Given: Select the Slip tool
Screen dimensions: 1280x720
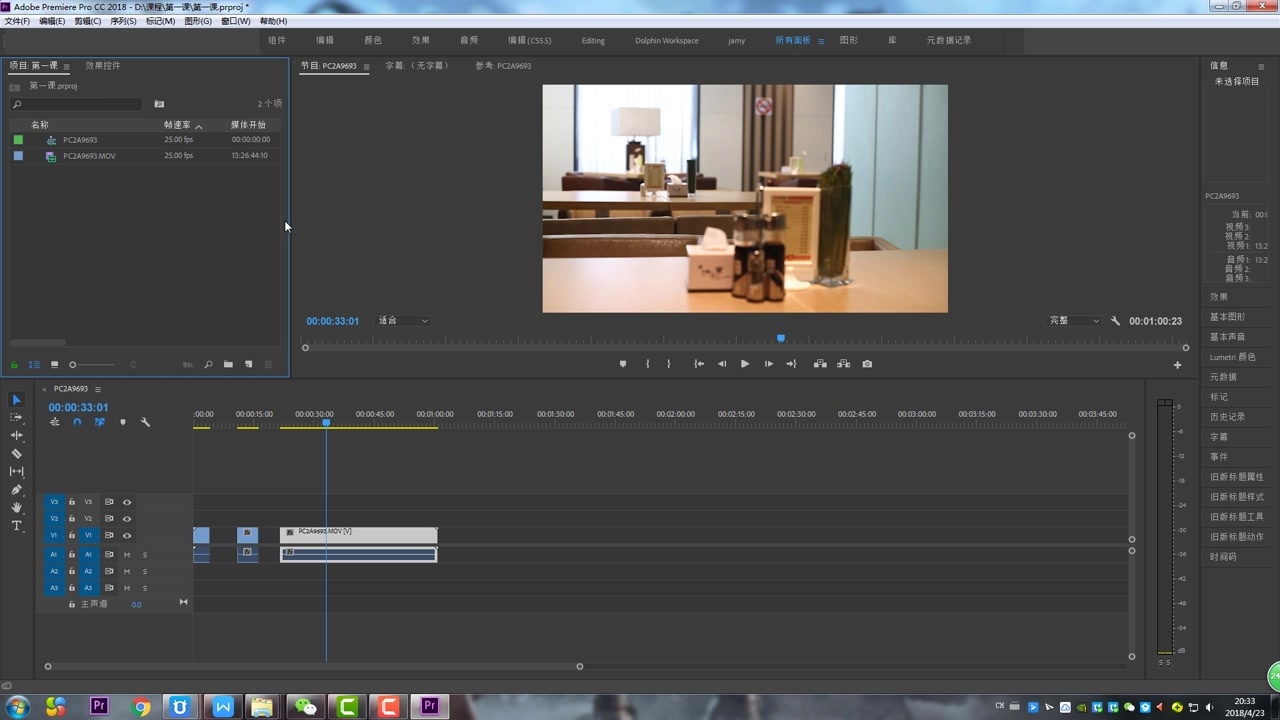Looking at the screenshot, I should [x=16, y=472].
